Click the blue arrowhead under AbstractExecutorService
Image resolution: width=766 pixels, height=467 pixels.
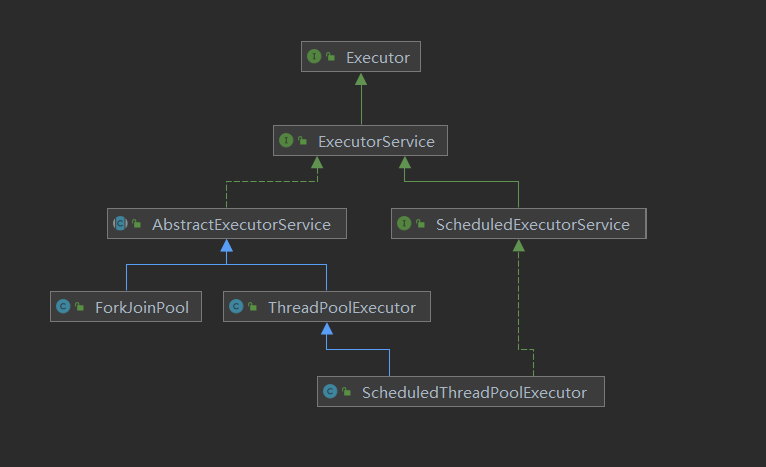point(227,246)
